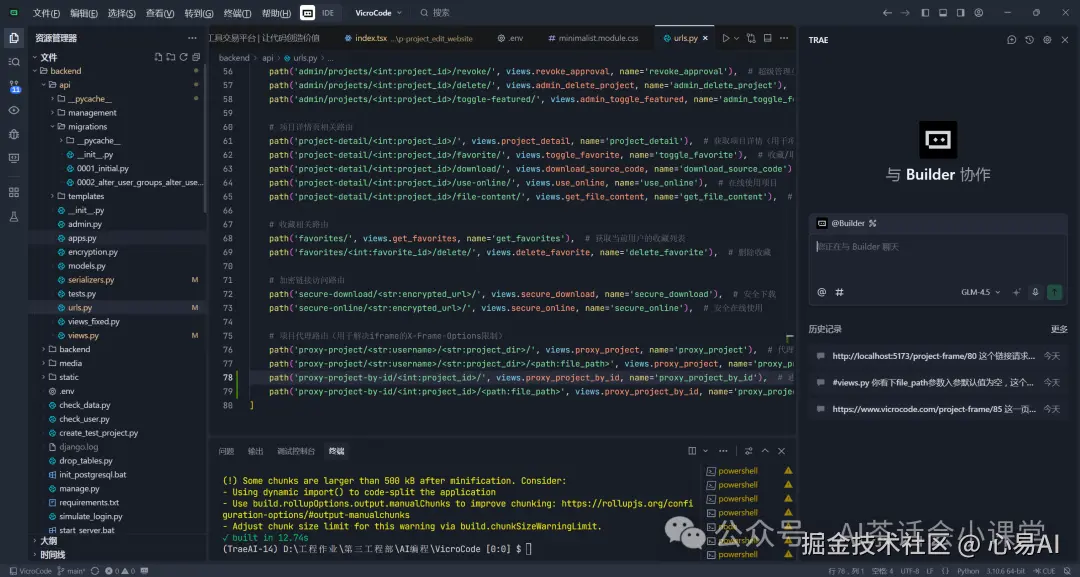Switch to IDE mode toggle
This screenshot has width=1080, height=577.
[x=328, y=12]
